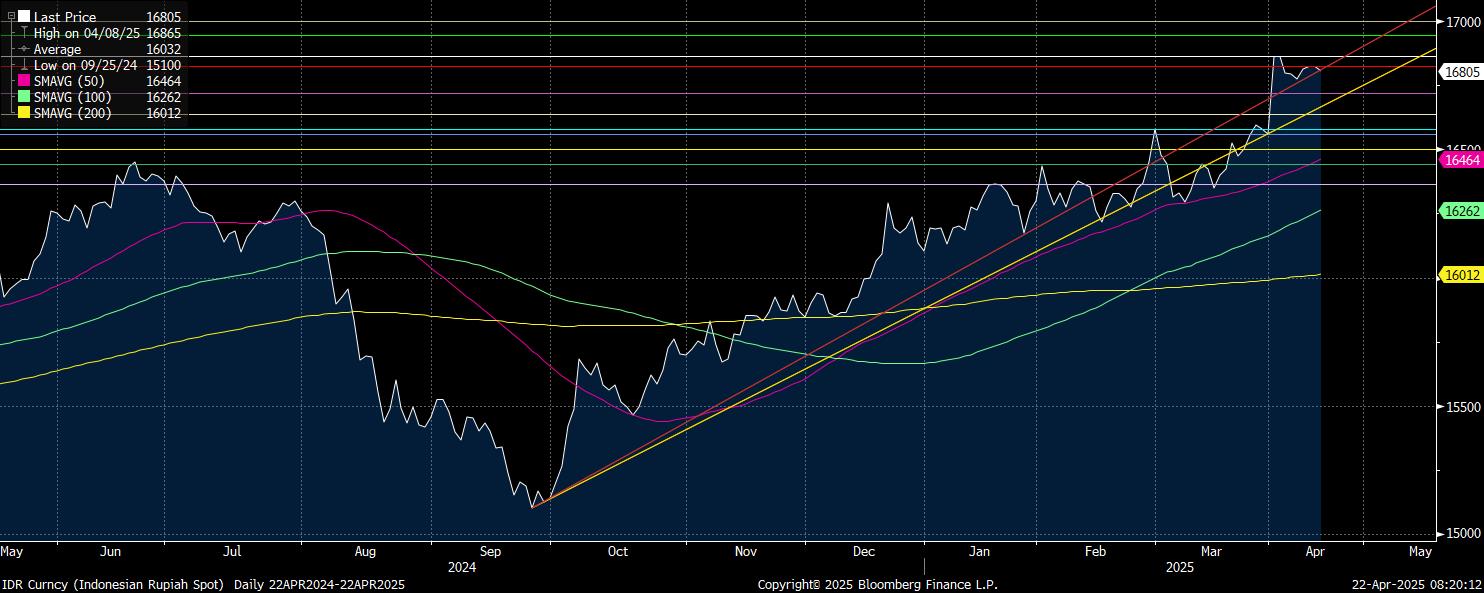The width and height of the screenshot is (1484, 593).
Task: Click the Last Price legend label
Action: coord(65,17)
